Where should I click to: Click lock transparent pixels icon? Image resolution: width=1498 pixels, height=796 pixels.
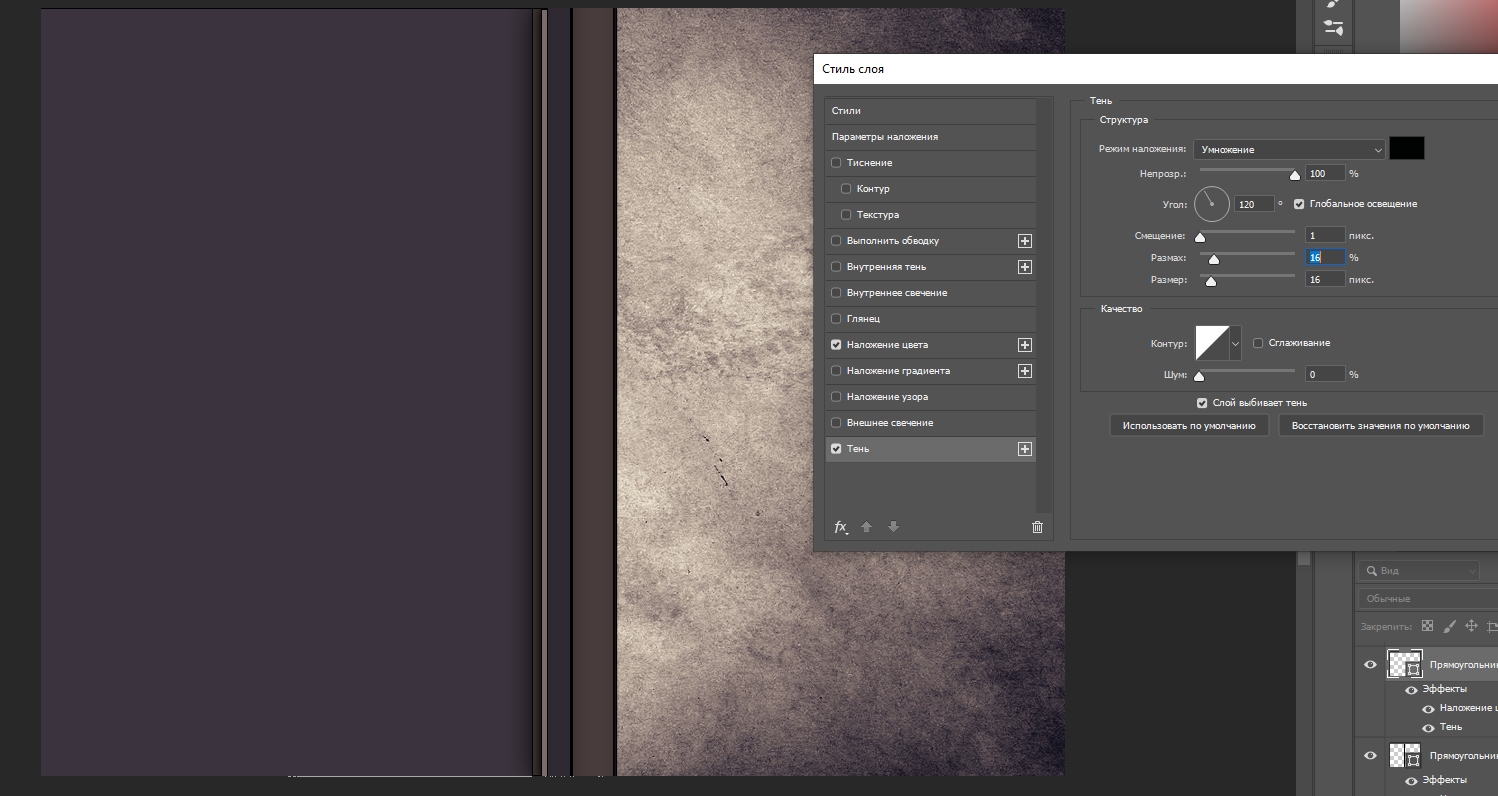1428,626
